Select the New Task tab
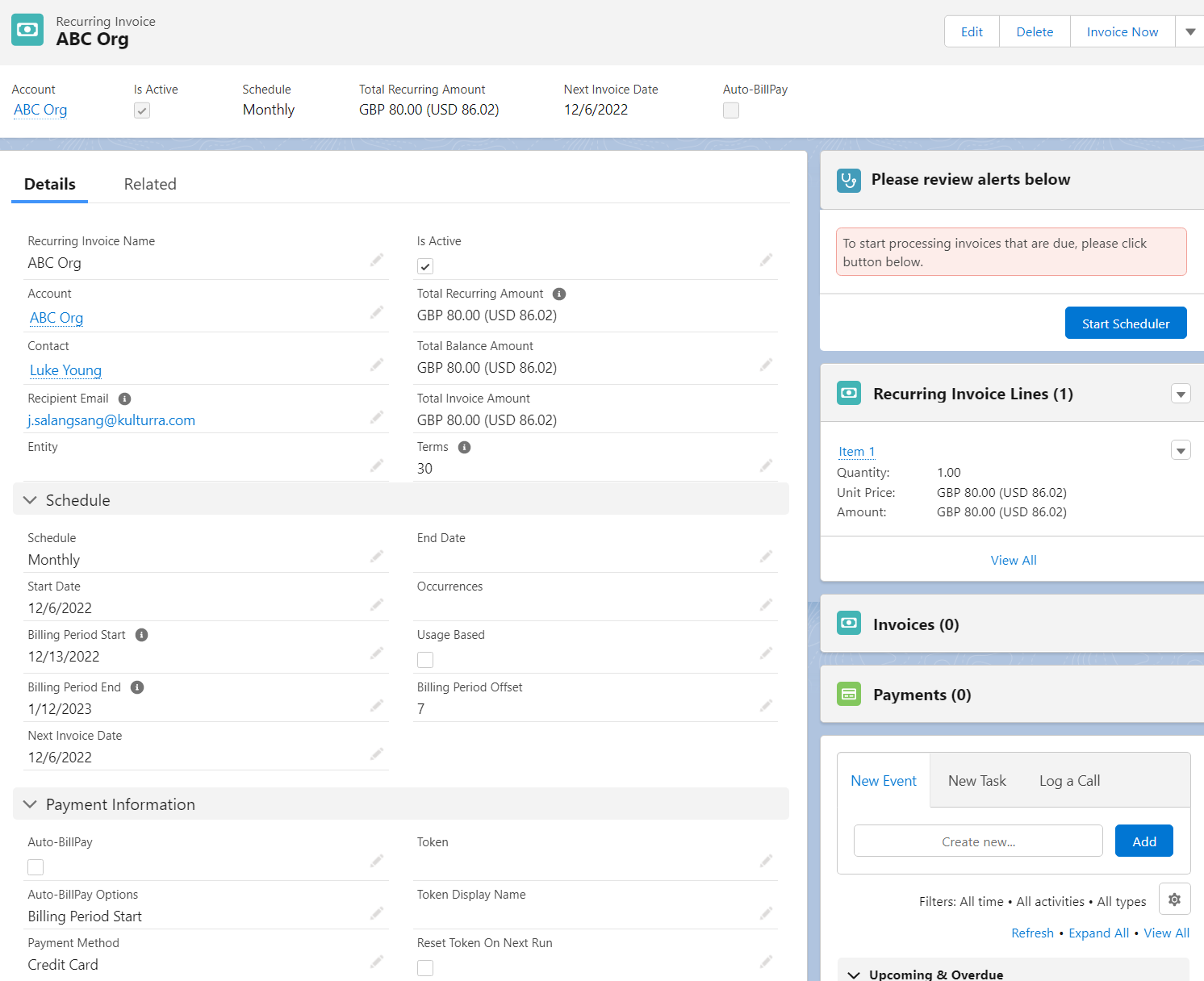Viewport: 1204px width, 981px height. pyautogui.click(x=976, y=781)
